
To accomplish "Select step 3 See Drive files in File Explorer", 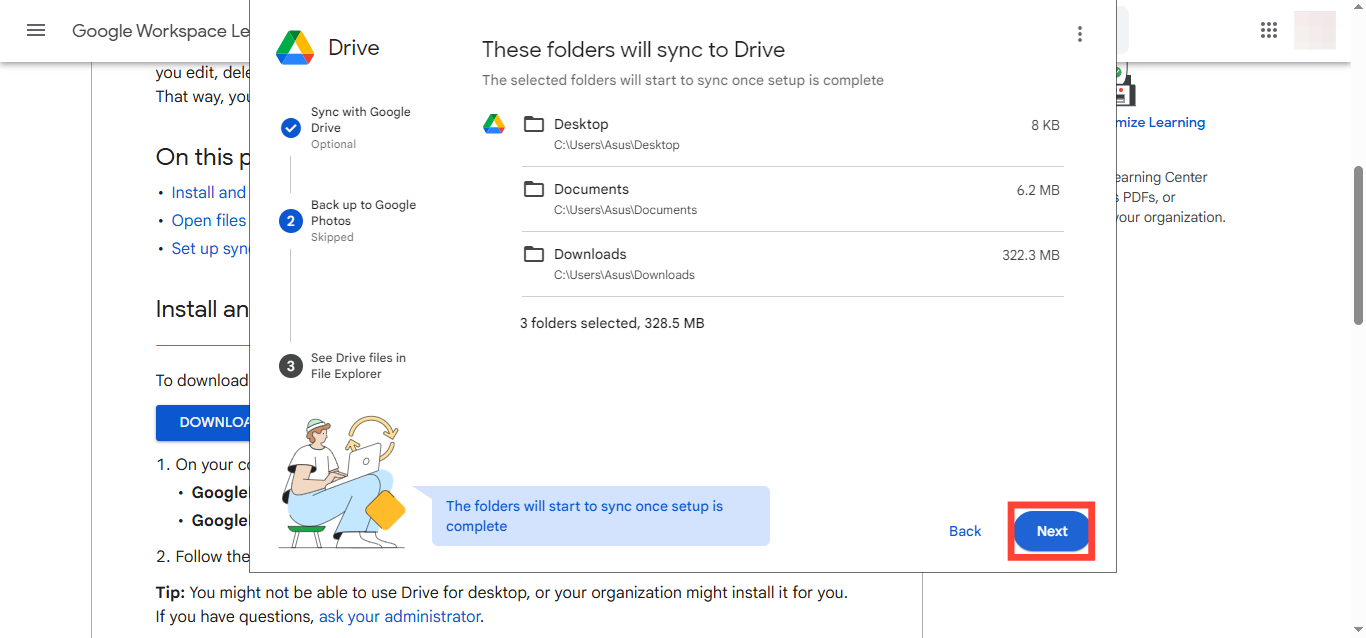I will click(x=291, y=366).
